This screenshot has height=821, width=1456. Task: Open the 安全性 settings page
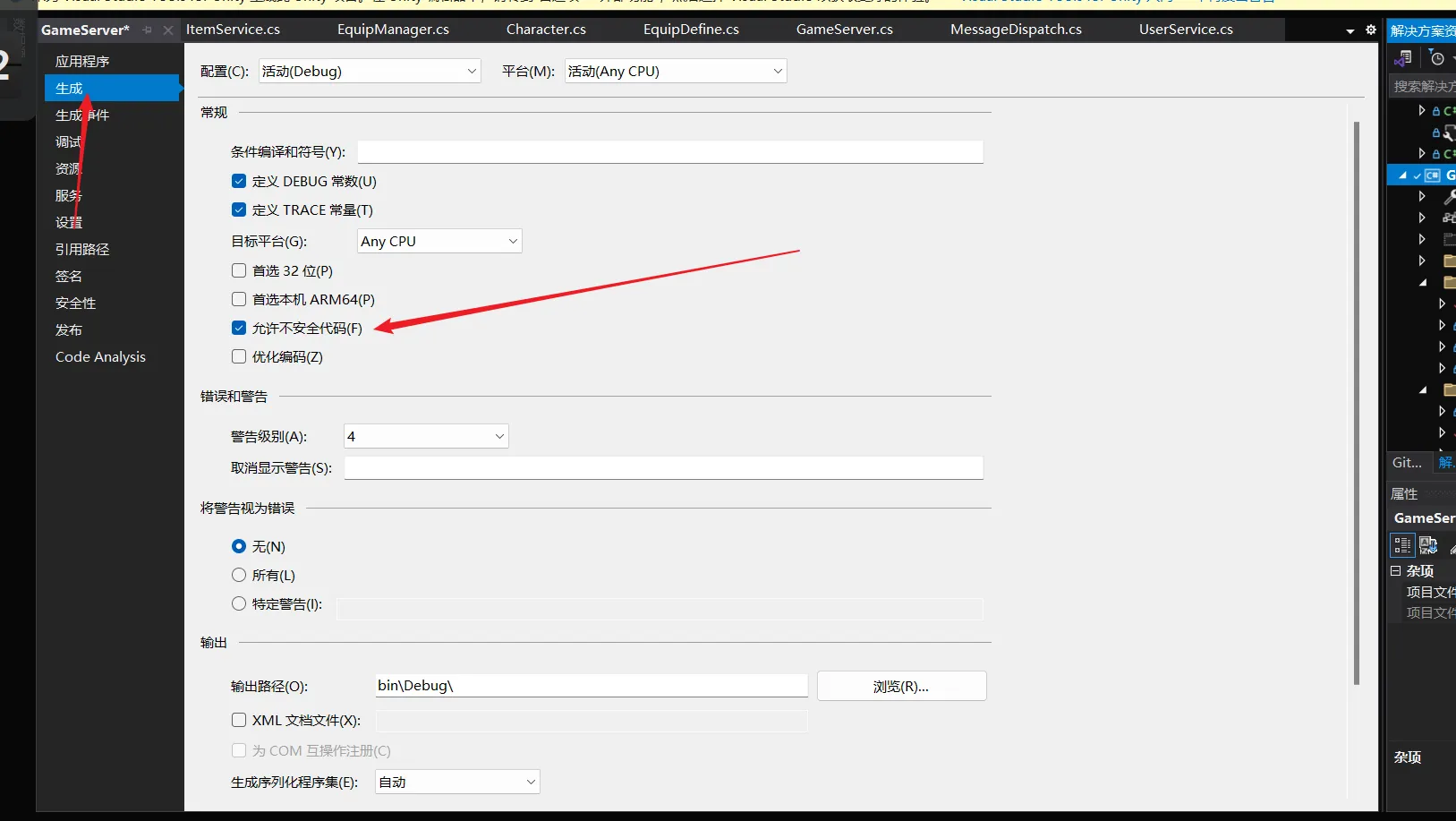click(112, 303)
